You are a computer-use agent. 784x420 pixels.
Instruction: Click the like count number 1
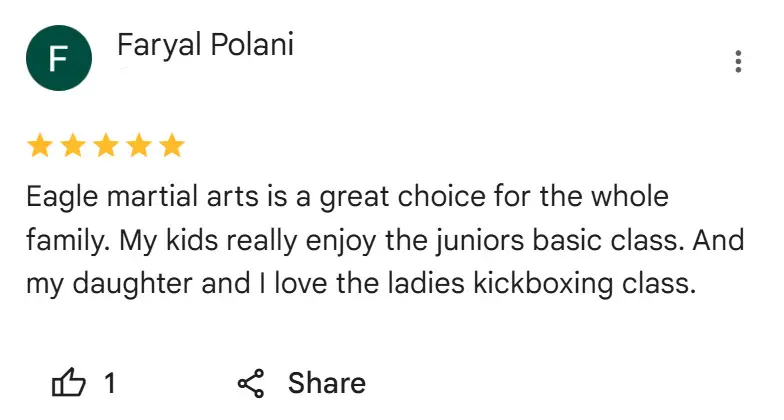point(110,384)
